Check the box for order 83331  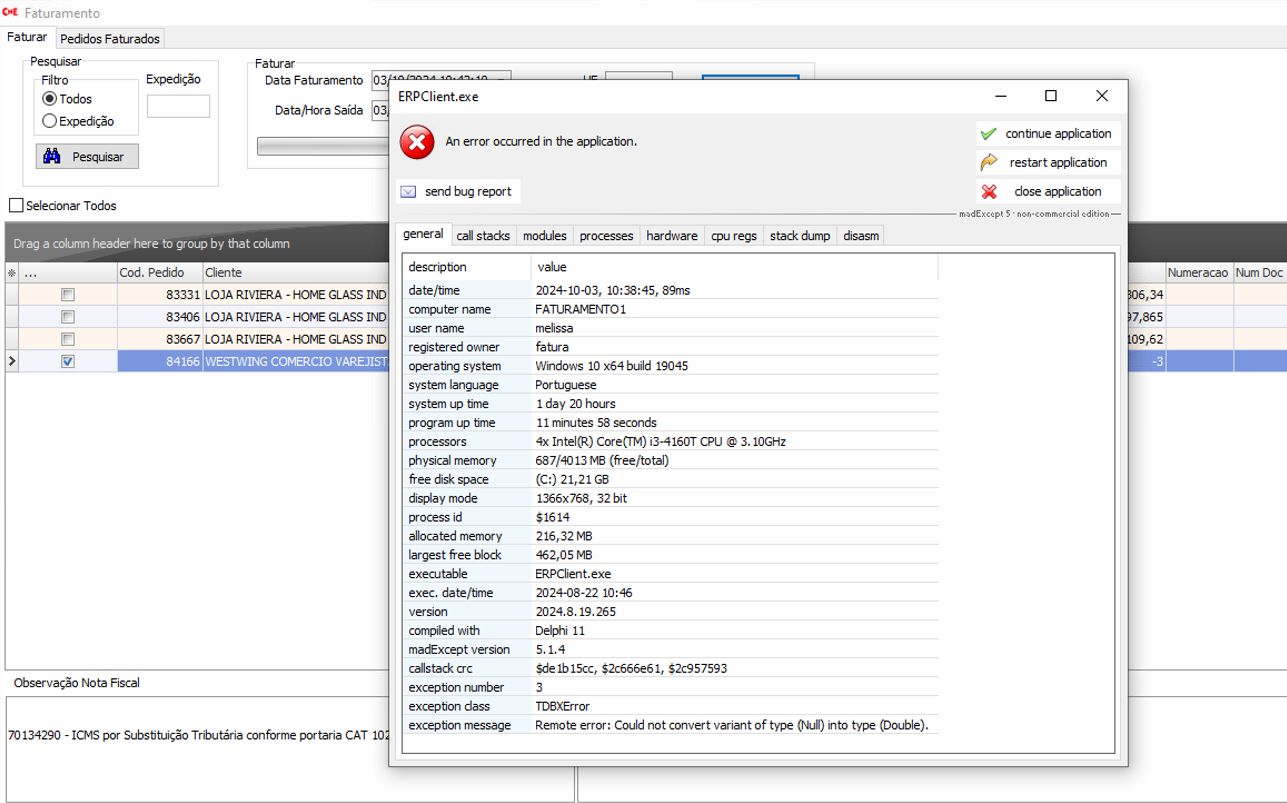[x=68, y=295]
